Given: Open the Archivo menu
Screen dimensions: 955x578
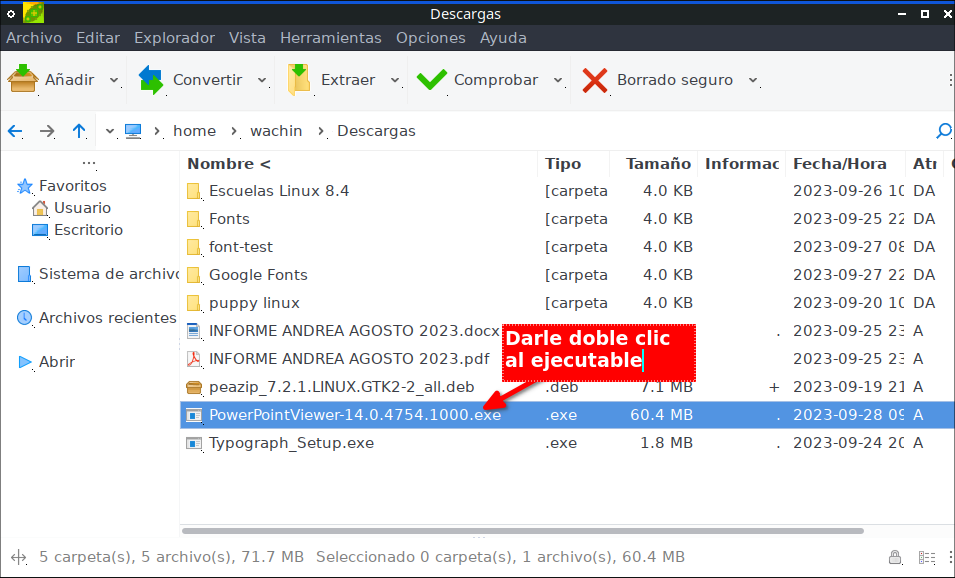Looking at the screenshot, I should 34,38.
